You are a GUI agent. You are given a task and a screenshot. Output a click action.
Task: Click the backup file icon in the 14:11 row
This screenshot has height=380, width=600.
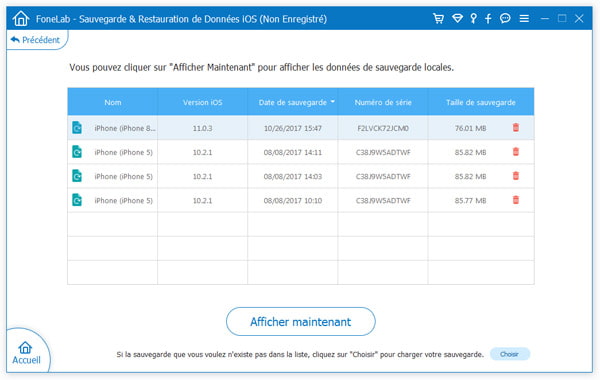click(x=77, y=152)
